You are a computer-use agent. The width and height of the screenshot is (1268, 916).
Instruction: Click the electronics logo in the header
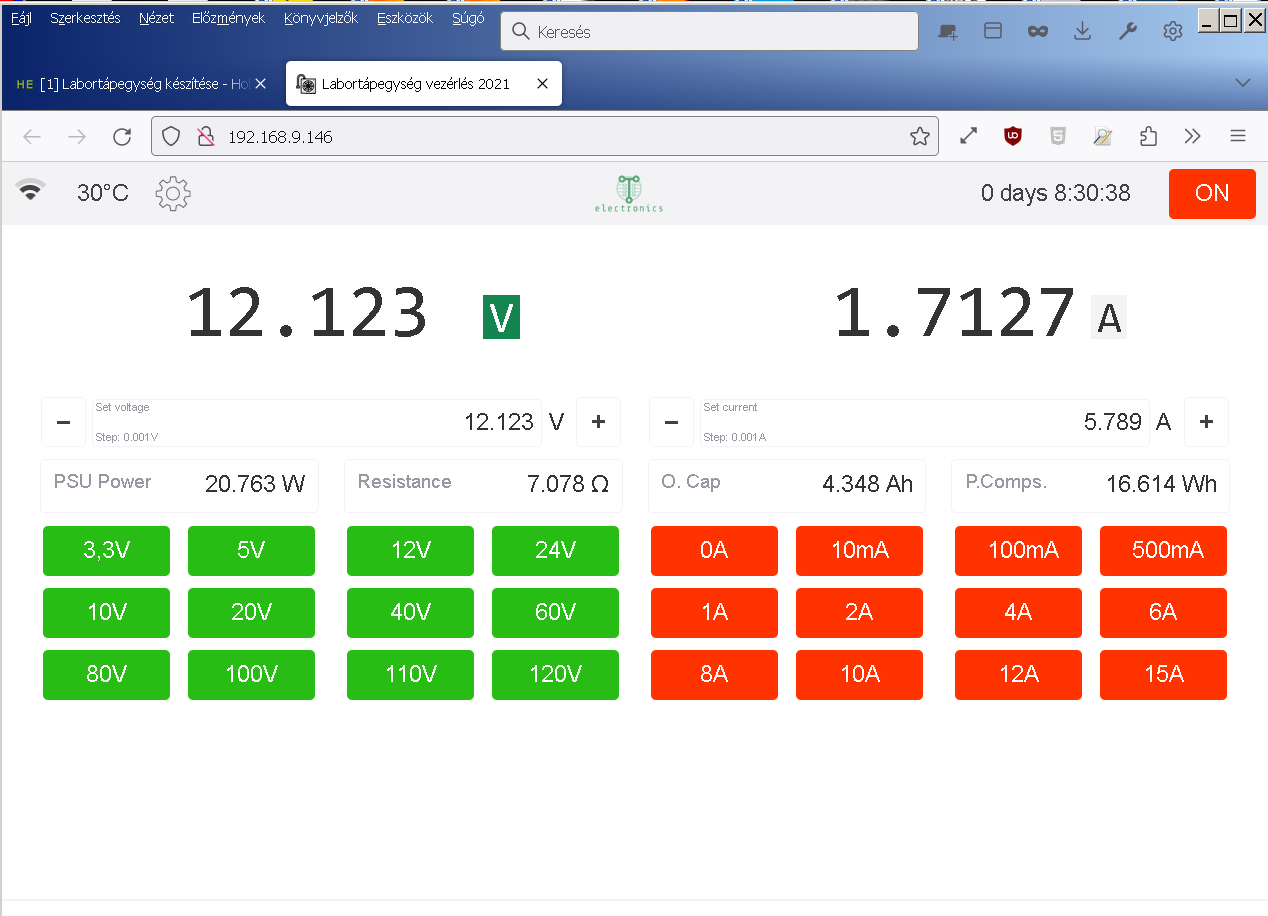(628, 193)
